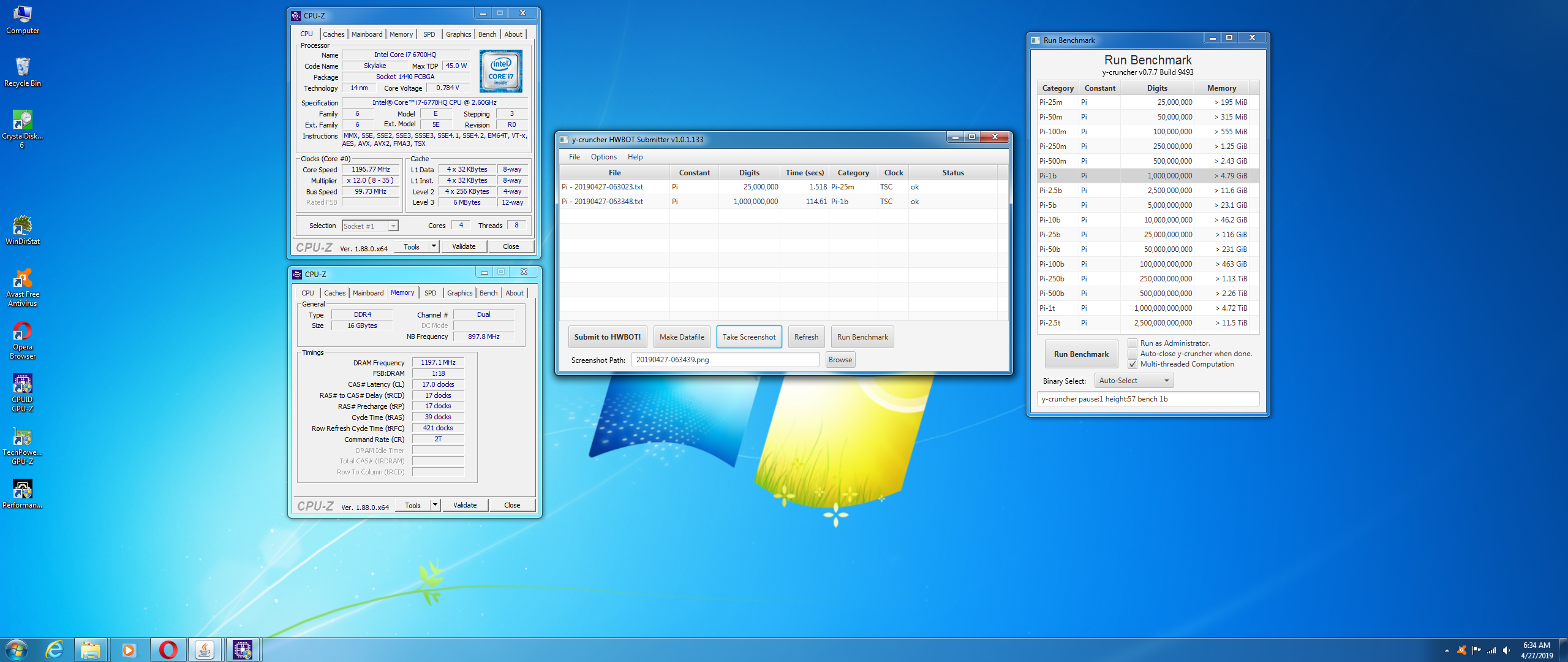Open the Windows Start menu
The image size is (1568, 662).
16,650
